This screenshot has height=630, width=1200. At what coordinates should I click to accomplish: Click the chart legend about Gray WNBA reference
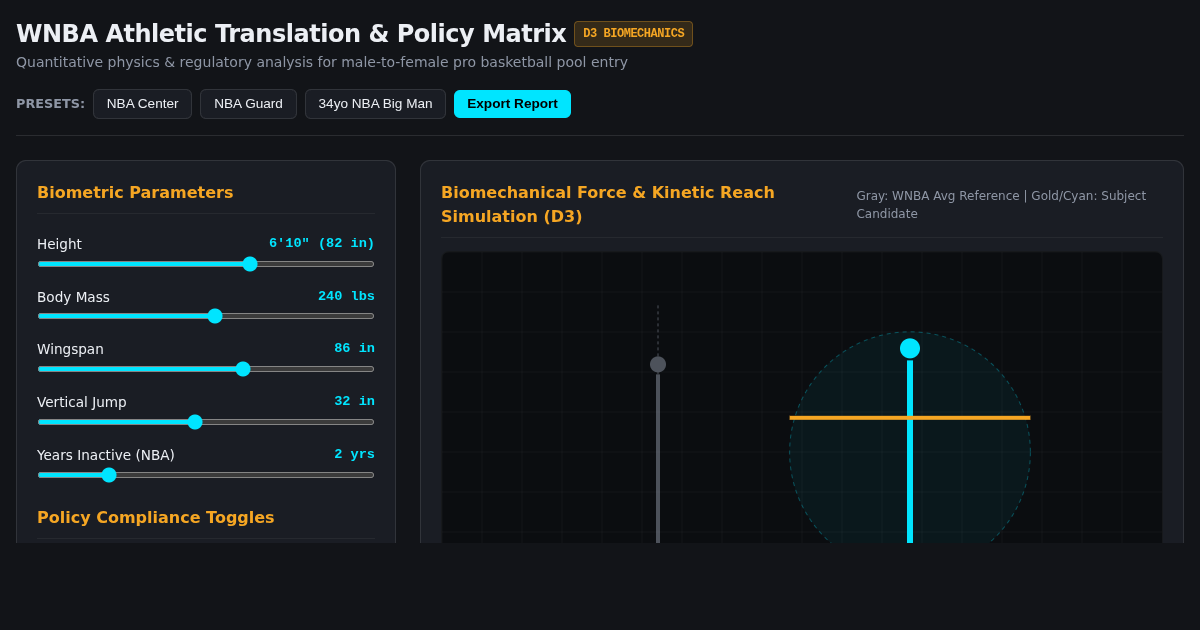tap(1001, 205)
